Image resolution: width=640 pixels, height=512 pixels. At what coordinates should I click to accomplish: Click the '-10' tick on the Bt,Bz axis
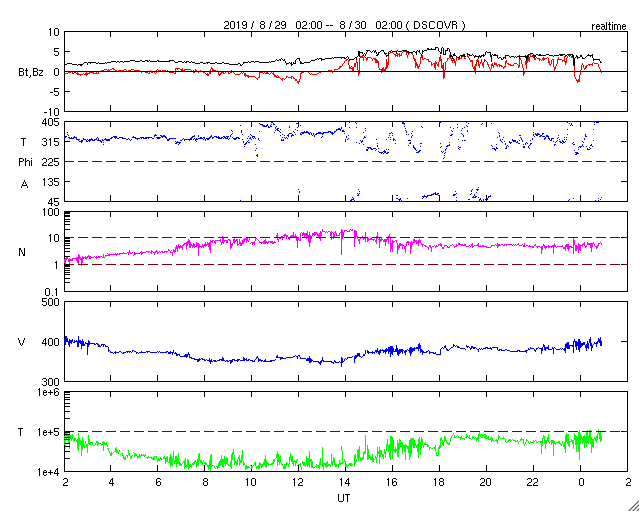point(51,112)
